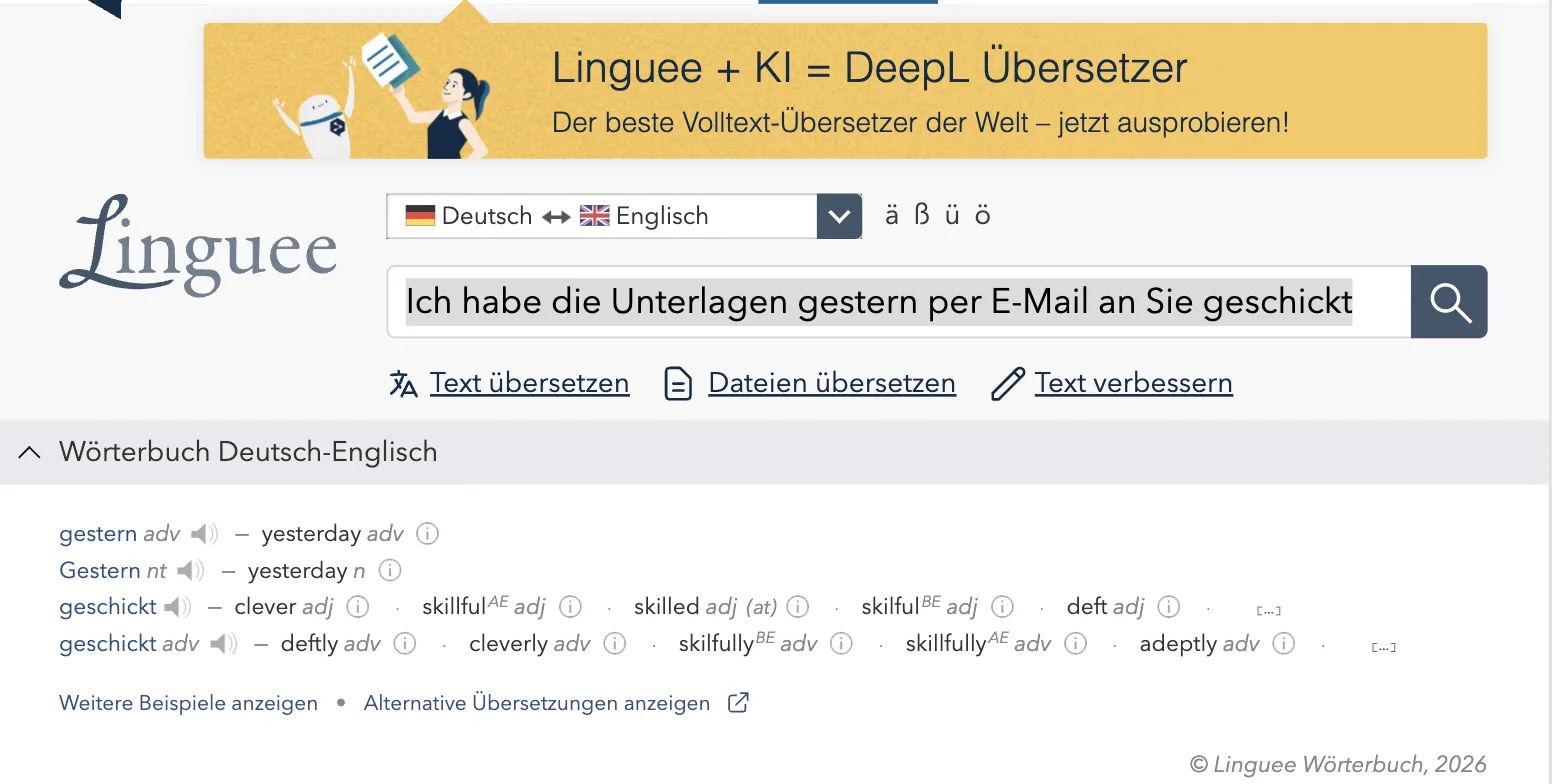Play audio for Gestern nt
Viewport: 1552px width, 784px height.
tap(190, 571)
